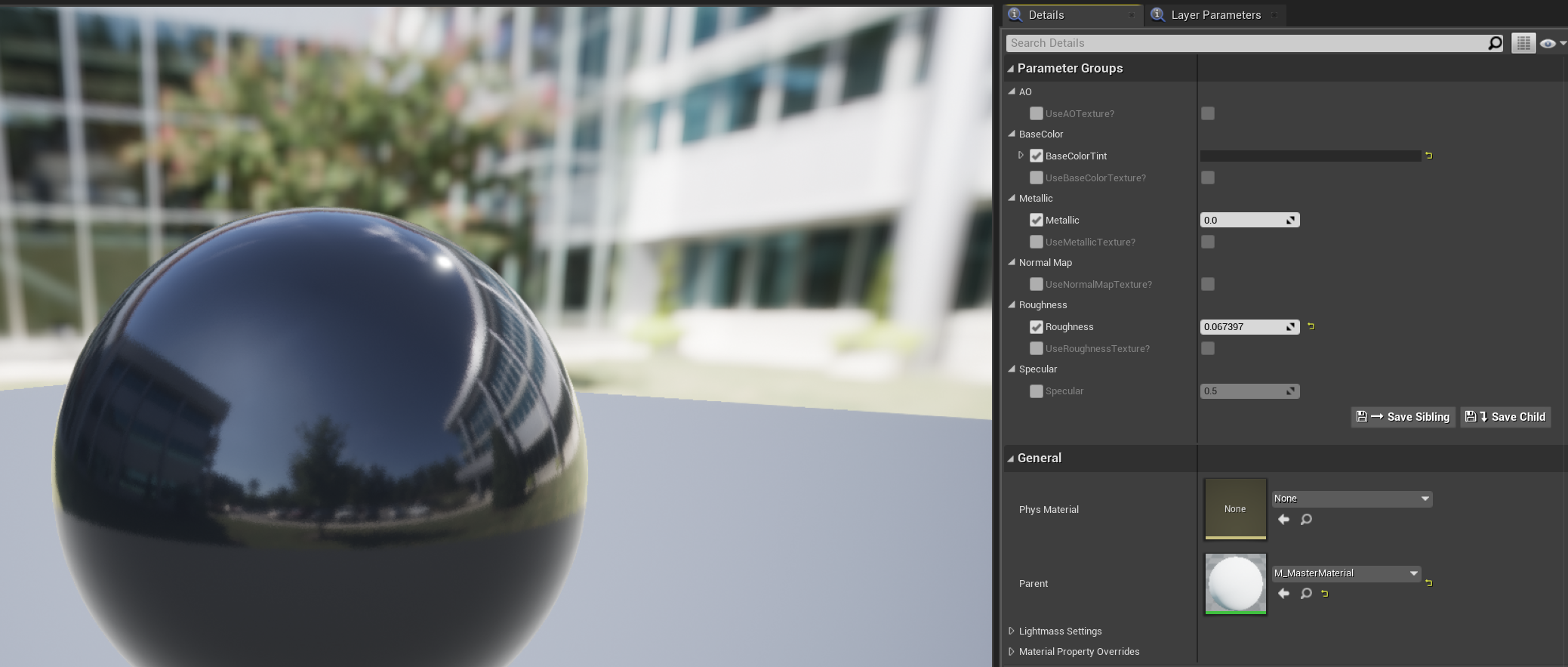Reset Roughness to its default value
Image resolution: width=1568 pixels, height=667 pixels.
(1311, 326)
